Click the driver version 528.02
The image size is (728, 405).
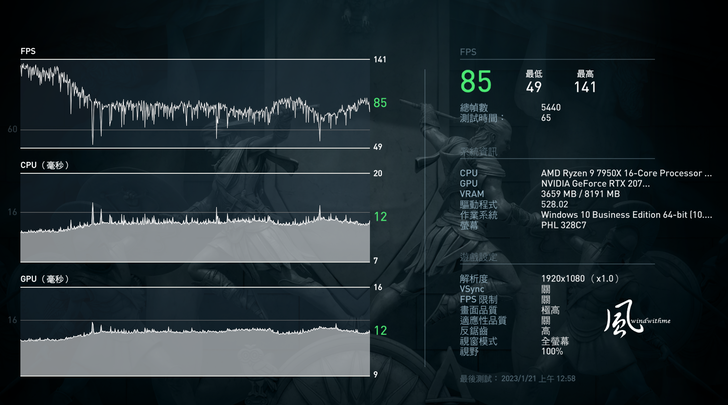(x=554, y=204)
